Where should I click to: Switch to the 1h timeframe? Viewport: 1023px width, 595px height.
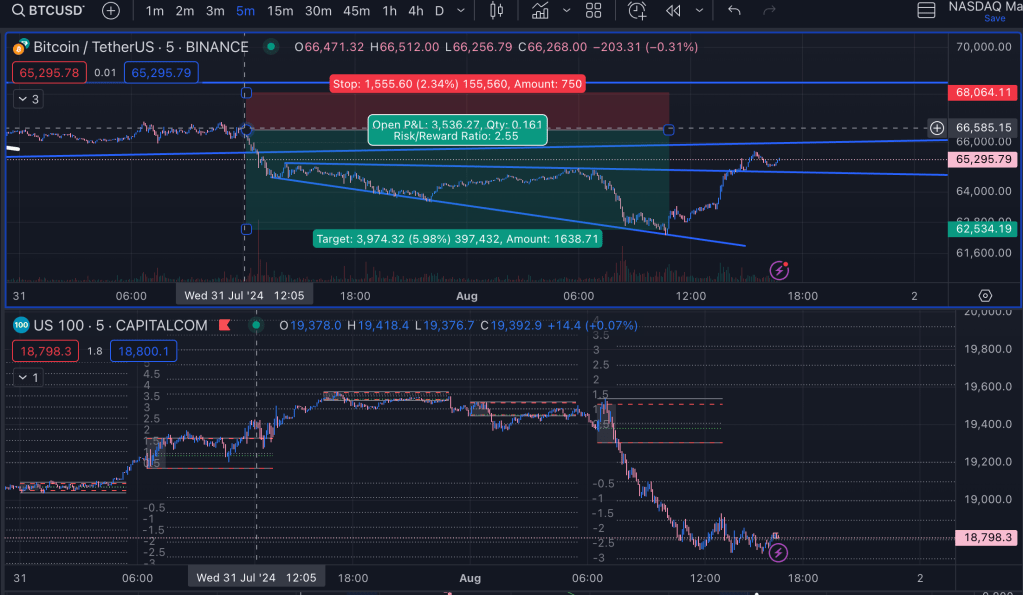390,11
